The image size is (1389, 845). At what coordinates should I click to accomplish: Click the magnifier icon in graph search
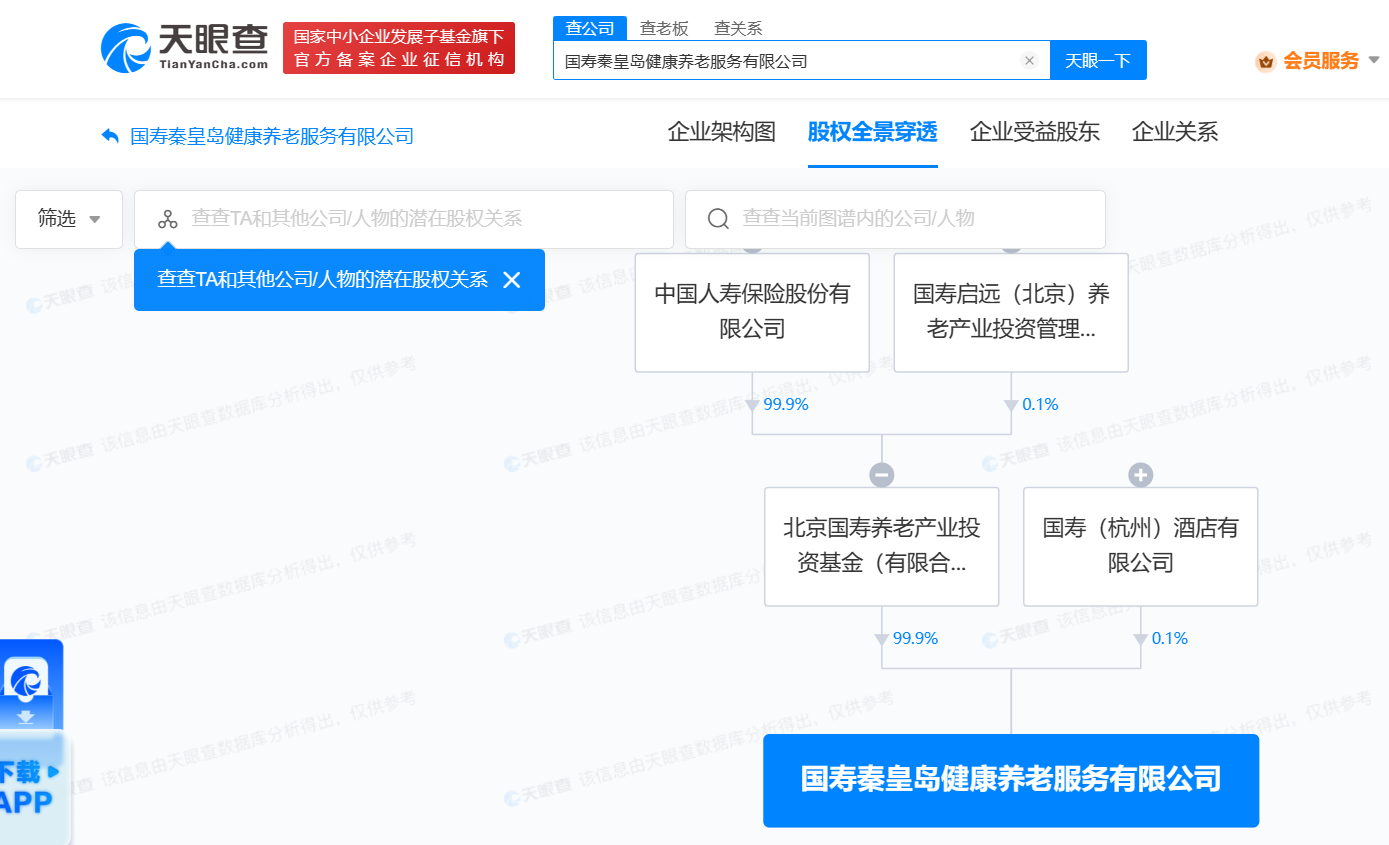pos(717,219)
